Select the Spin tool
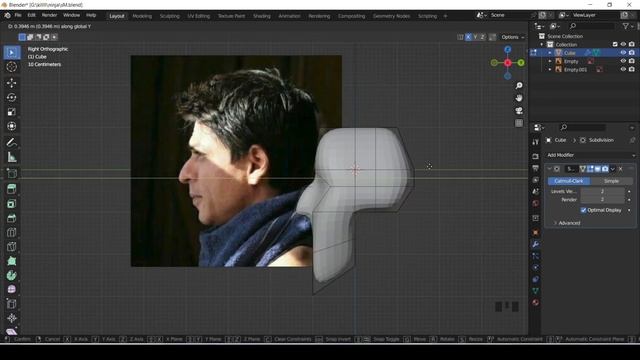 11,275
